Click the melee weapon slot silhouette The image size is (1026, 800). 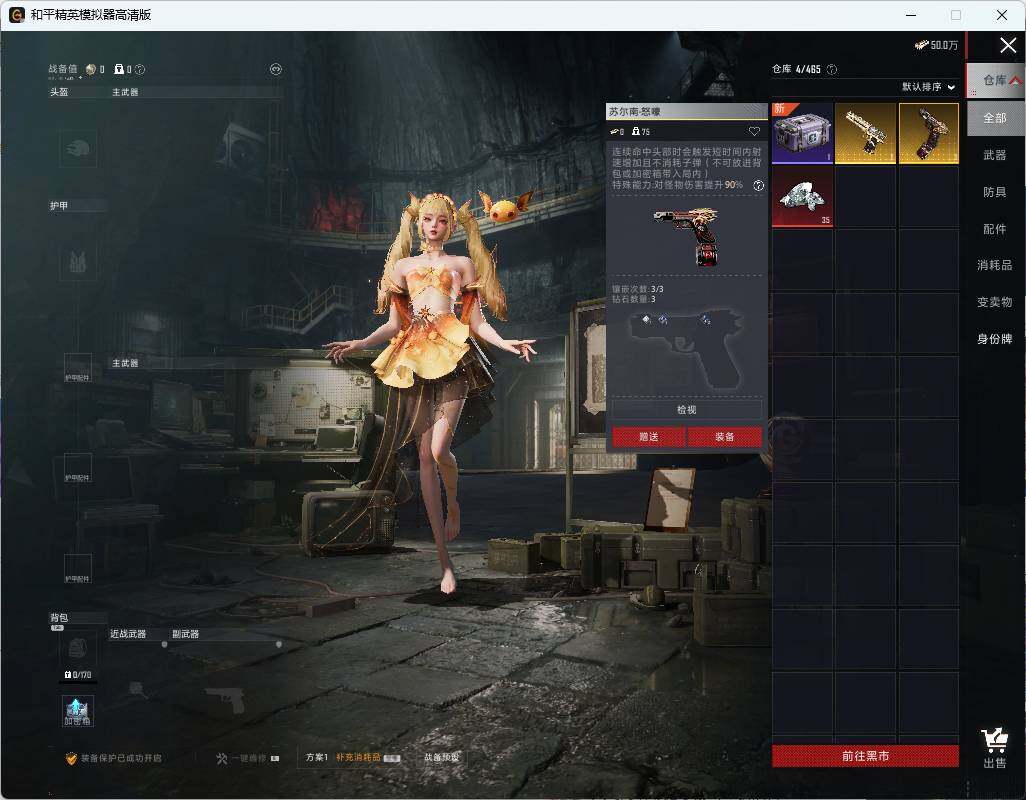136,688
